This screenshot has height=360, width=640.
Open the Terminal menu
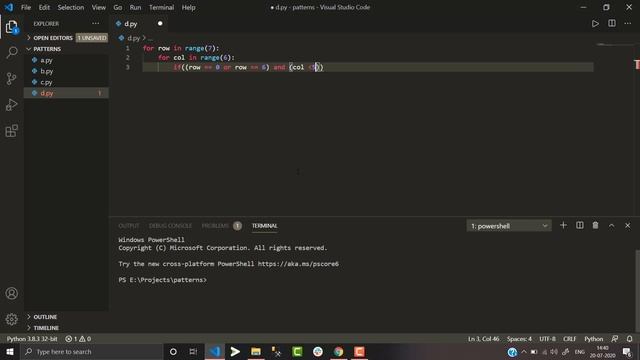161,7
